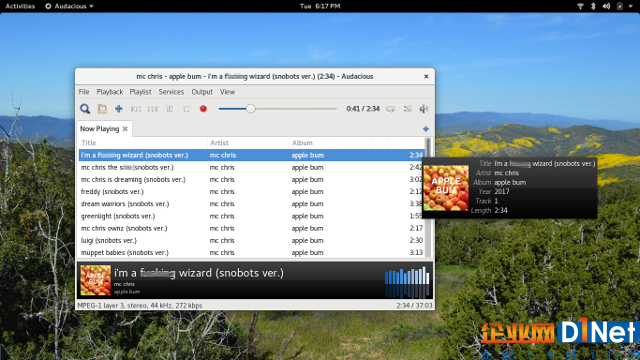Sort by the Album column header

click(x=330, y=142)
